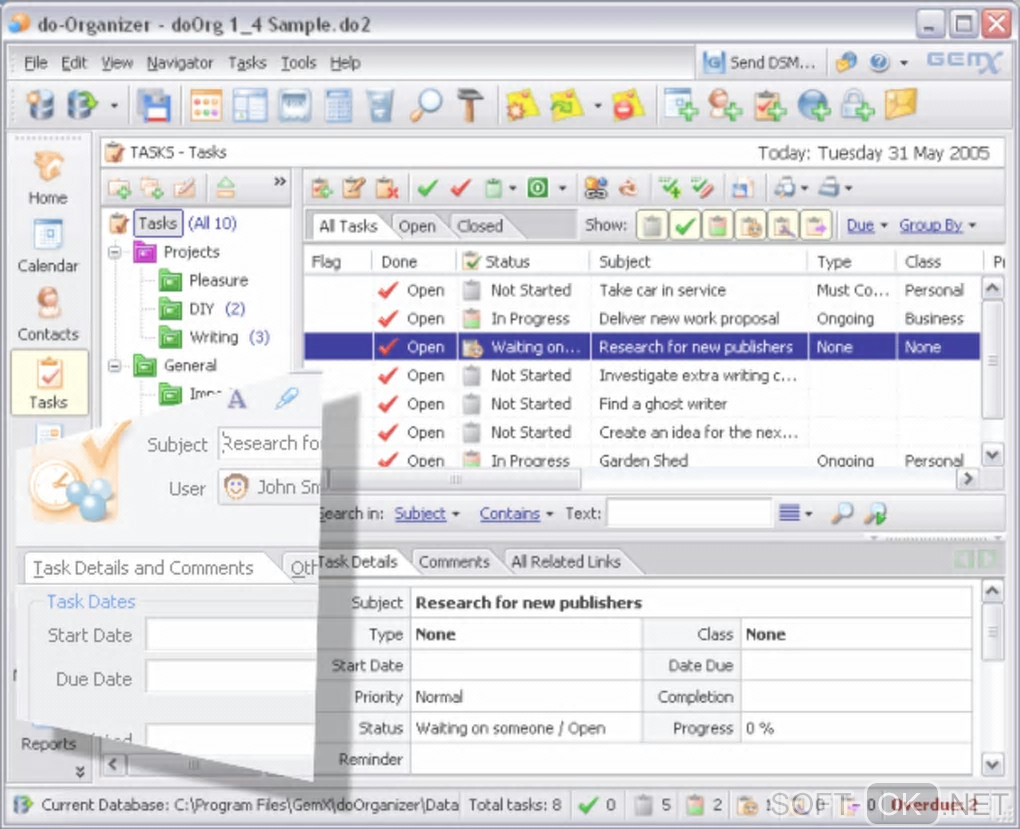Open the calendar view toolbar icon
The height and width of the screenshot is (829, 1020).
[x=206, y=105]
